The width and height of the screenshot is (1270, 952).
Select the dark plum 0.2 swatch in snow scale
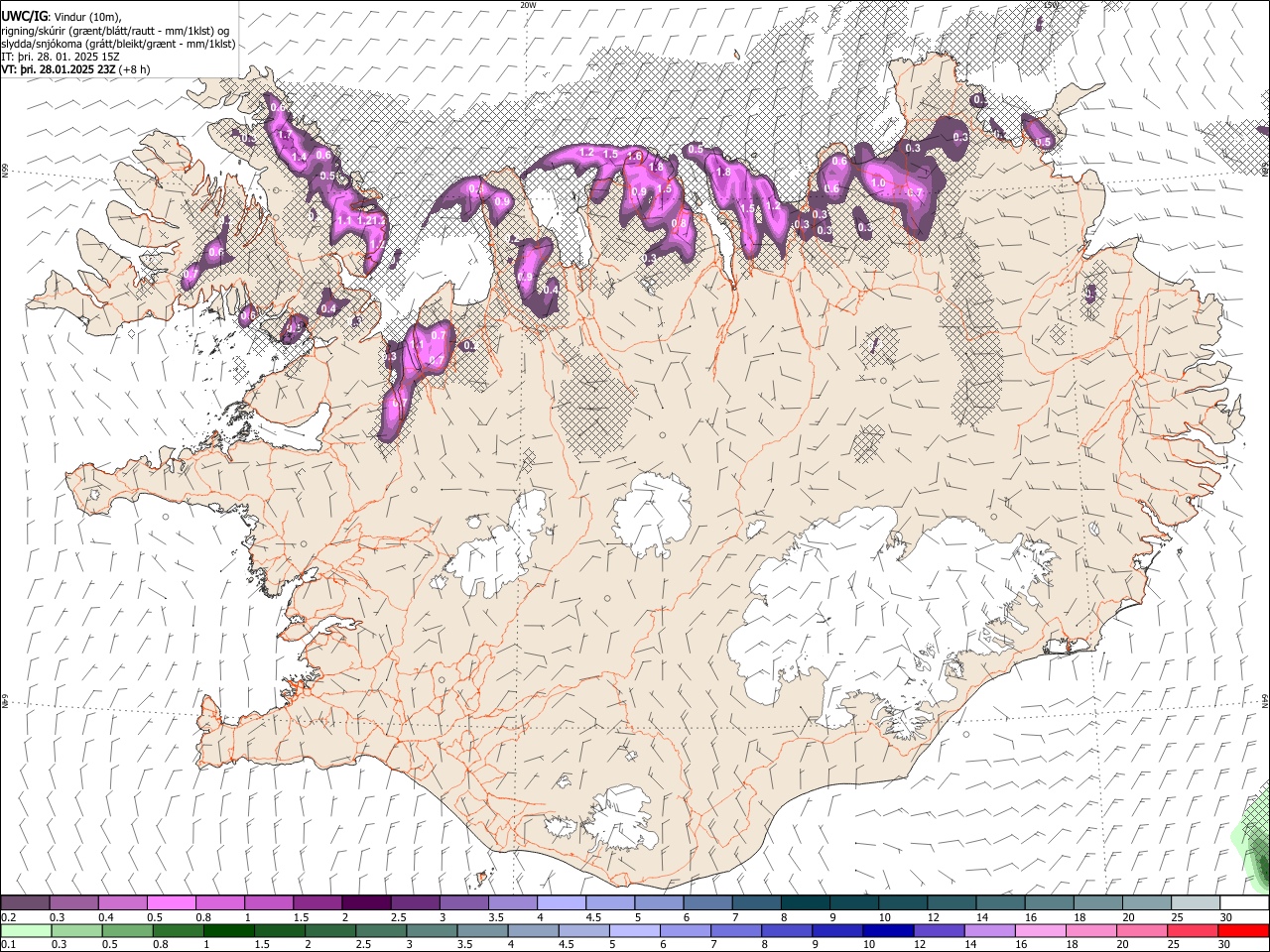25,903
